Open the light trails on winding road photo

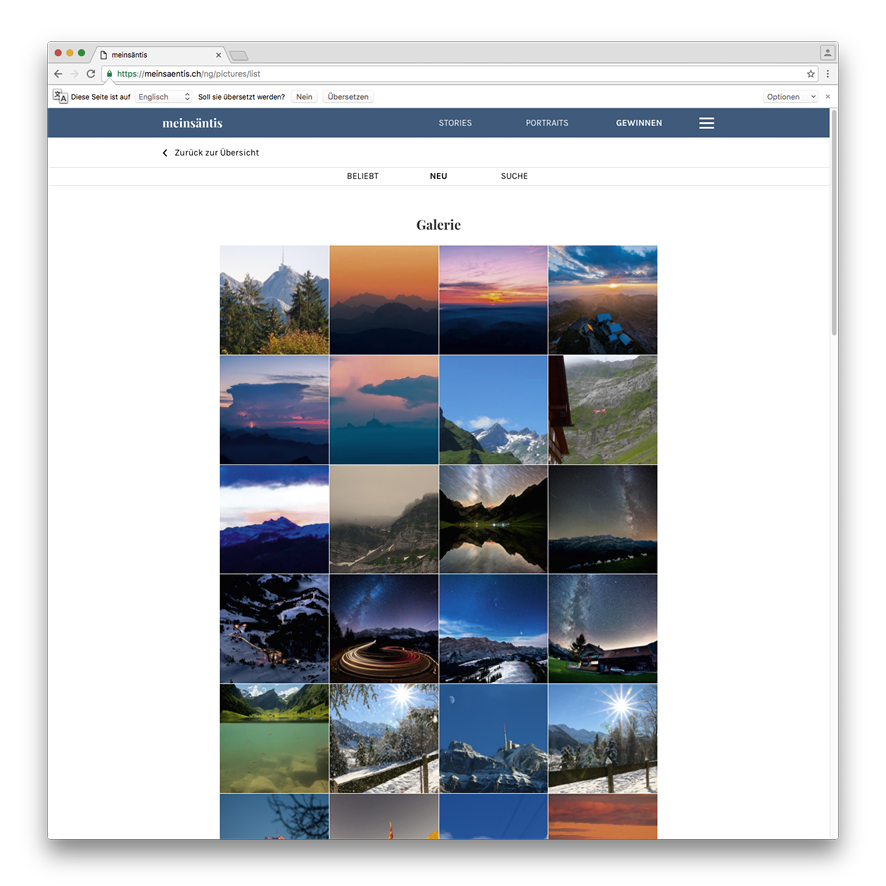(384, 629)
